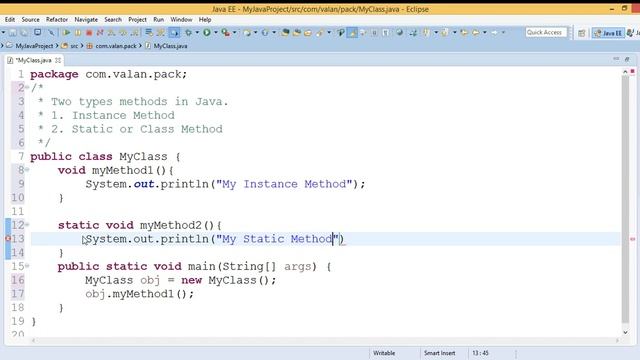Select the MyClass.java editor tab
640x360 pixels.
pos(33,60)
